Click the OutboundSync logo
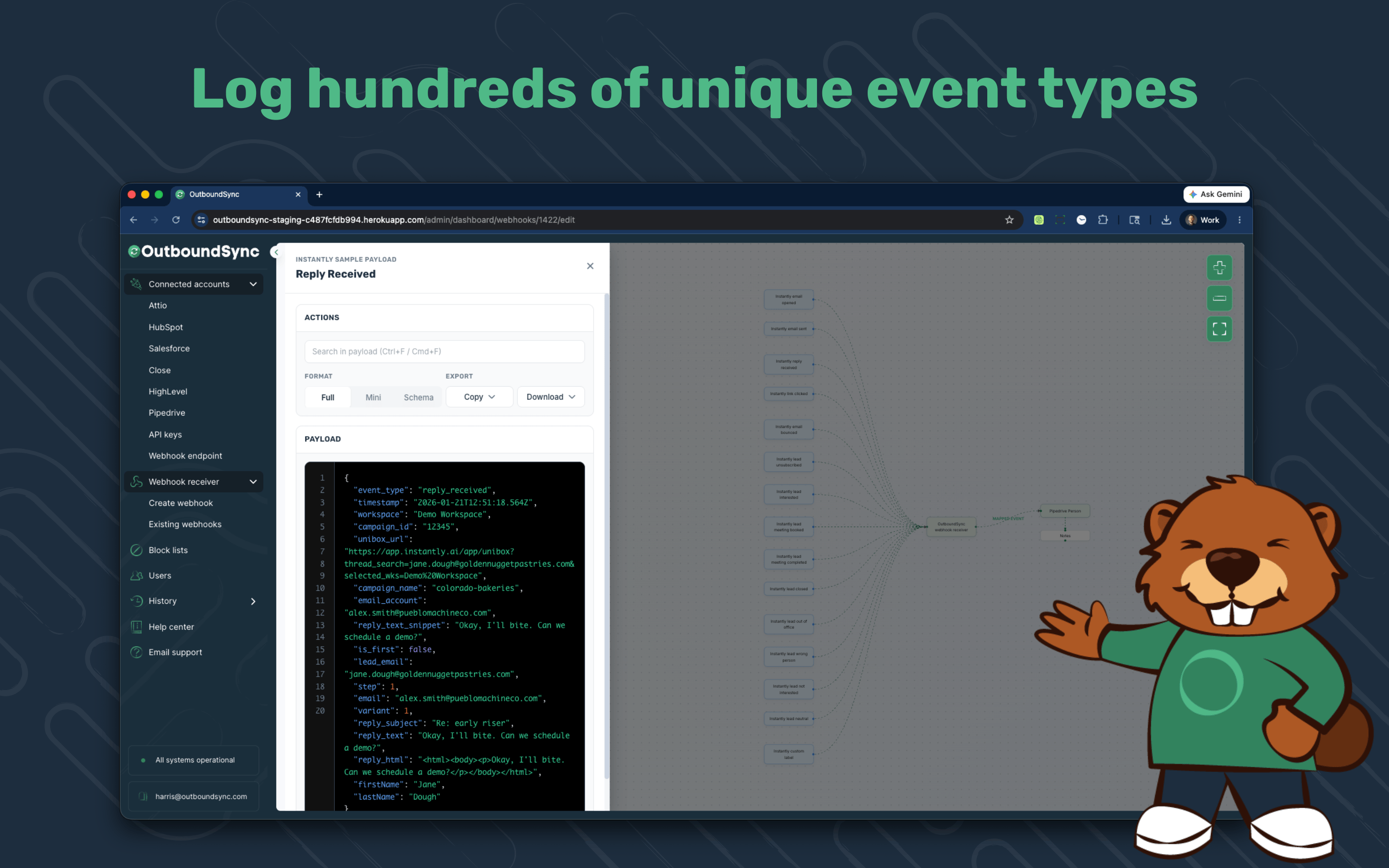 pos(193,251)
